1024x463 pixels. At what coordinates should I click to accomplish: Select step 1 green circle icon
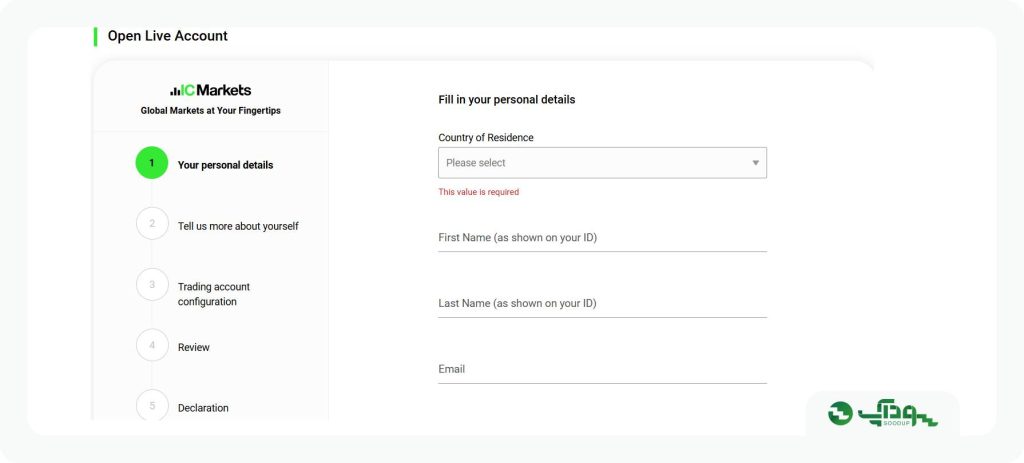pyautogui.click(x=152, y=163)
